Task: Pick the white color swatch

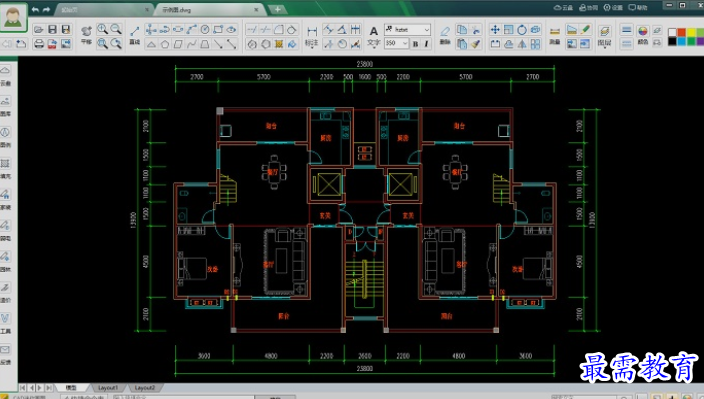Action: (x=672, y=32)
